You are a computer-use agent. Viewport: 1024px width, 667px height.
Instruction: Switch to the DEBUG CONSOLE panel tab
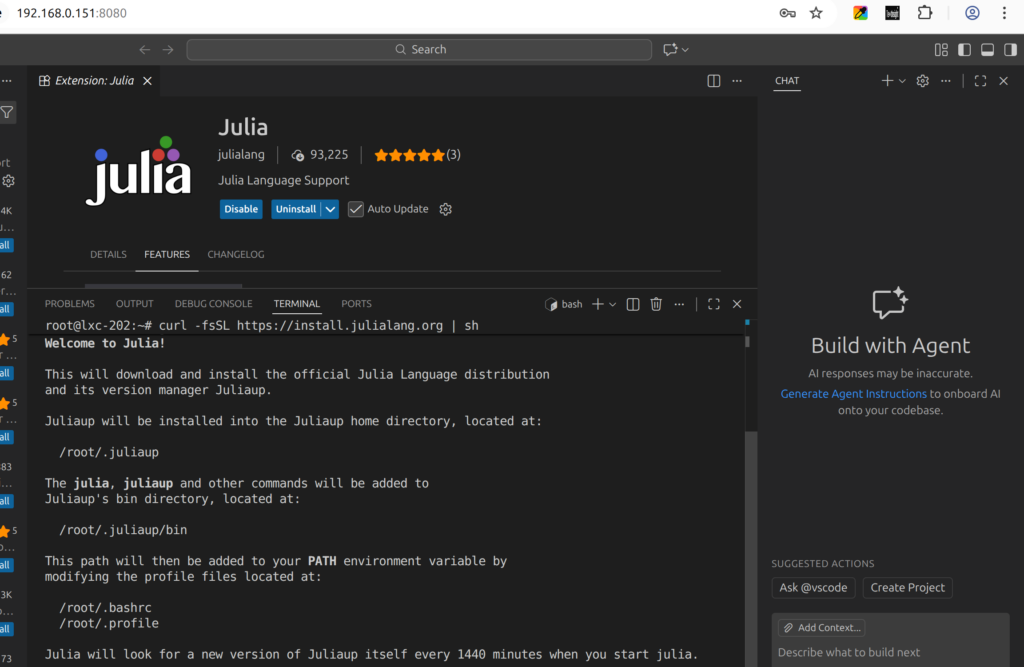213,304
